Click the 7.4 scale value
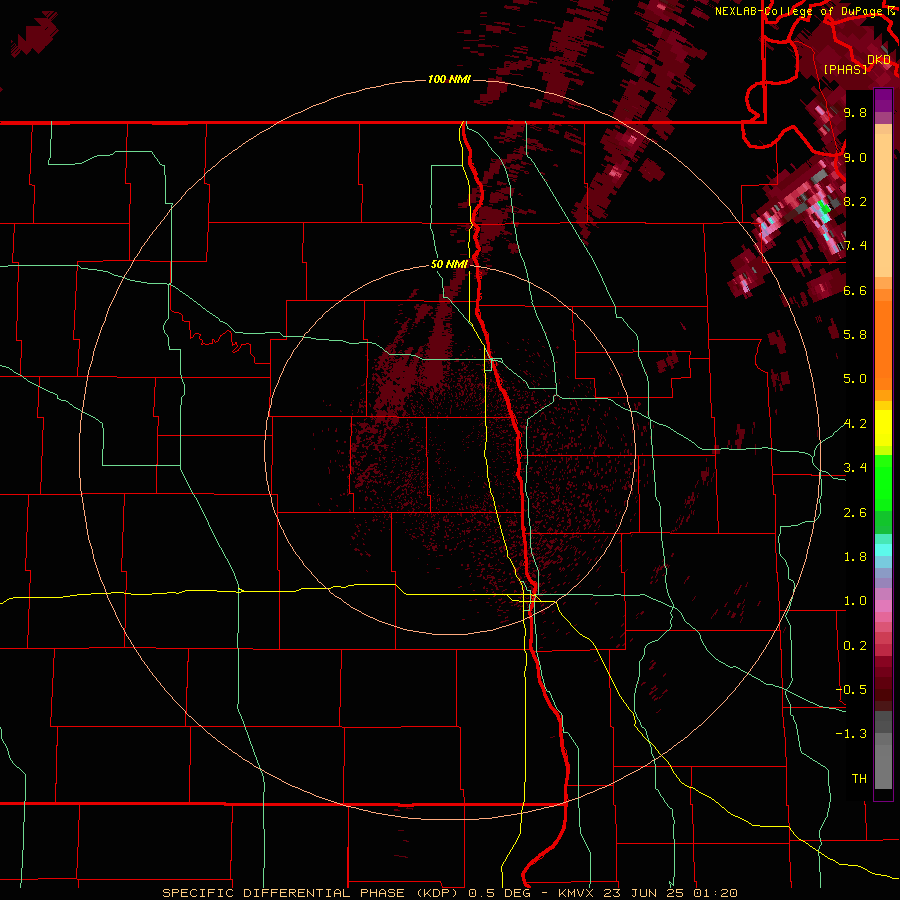Viewport: 900px width, 900px height. click(855, 246)
